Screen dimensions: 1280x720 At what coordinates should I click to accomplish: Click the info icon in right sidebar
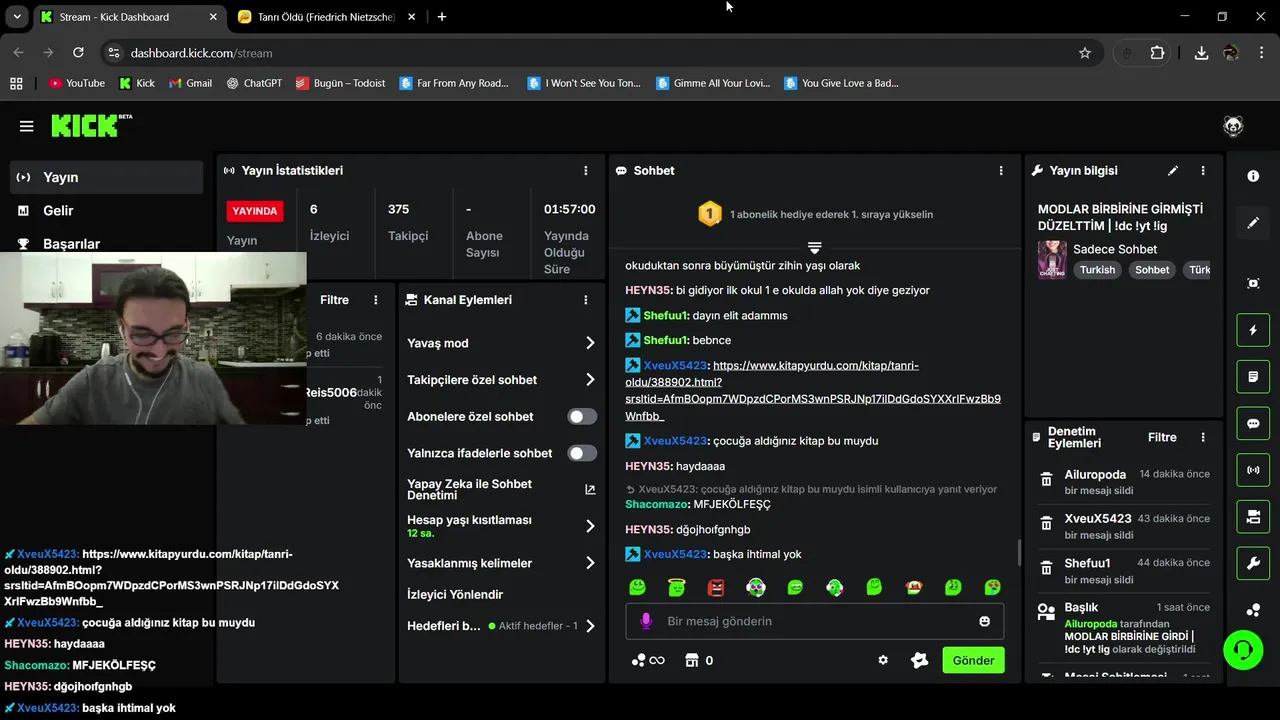pos(1253,176)
